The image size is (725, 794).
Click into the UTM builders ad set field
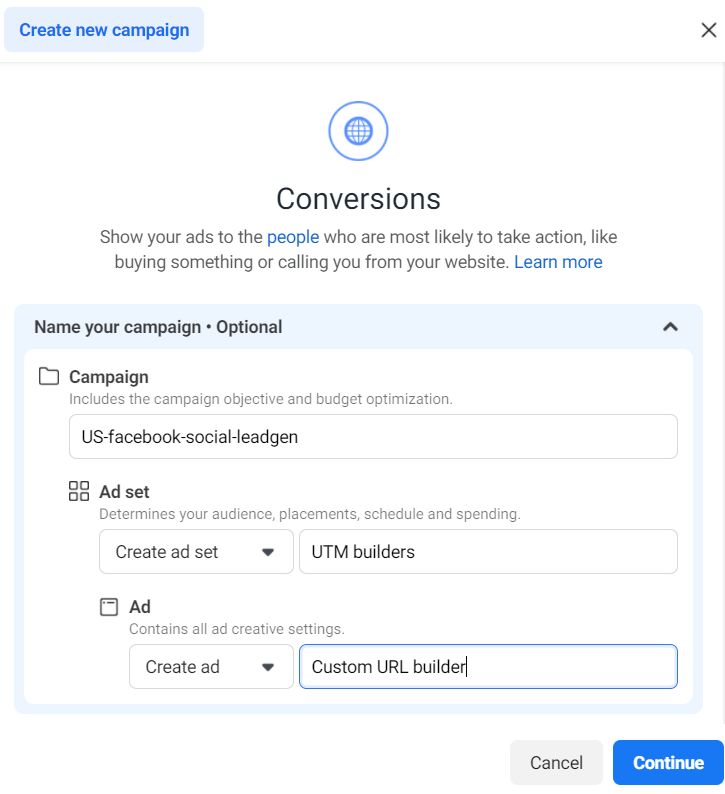[x=488, y=552]
